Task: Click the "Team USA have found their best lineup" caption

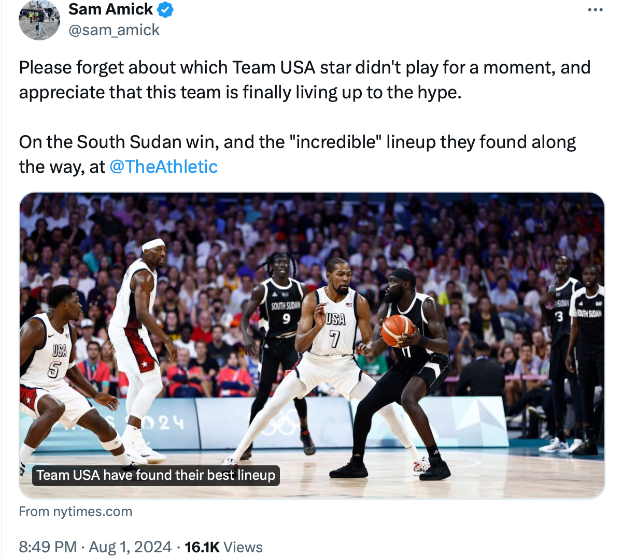Action: (155, 475)
